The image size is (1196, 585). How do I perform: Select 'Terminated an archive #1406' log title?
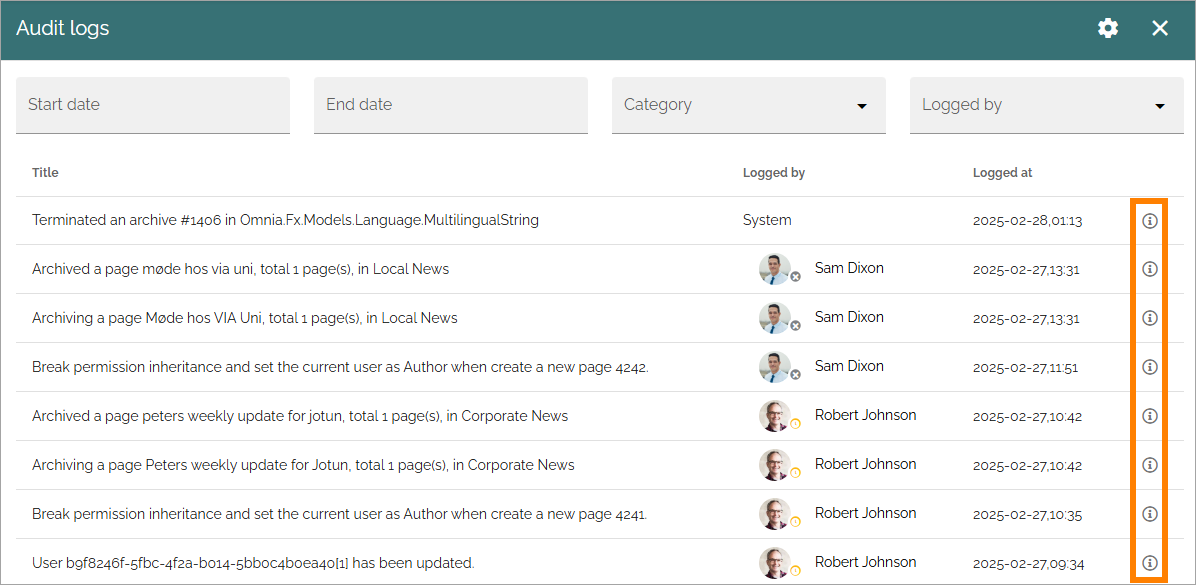click(285, 220)
